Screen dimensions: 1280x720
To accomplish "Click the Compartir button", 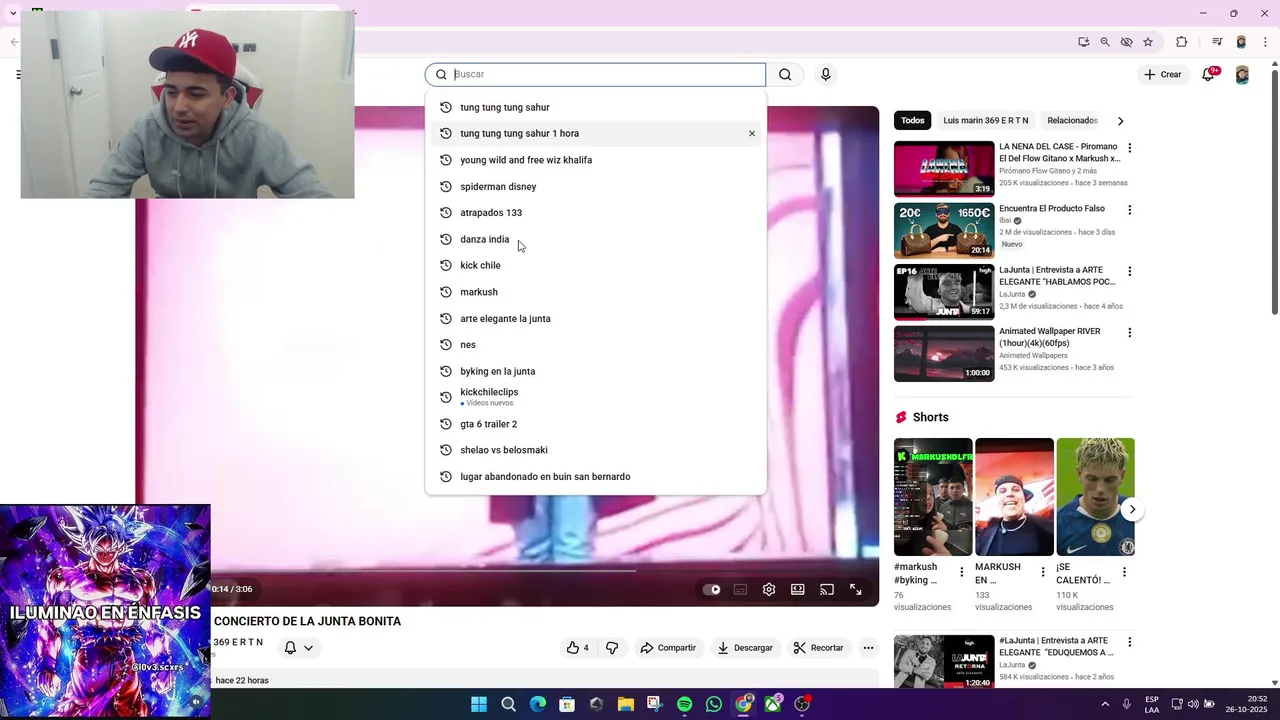I will click(x=668, y=648).
